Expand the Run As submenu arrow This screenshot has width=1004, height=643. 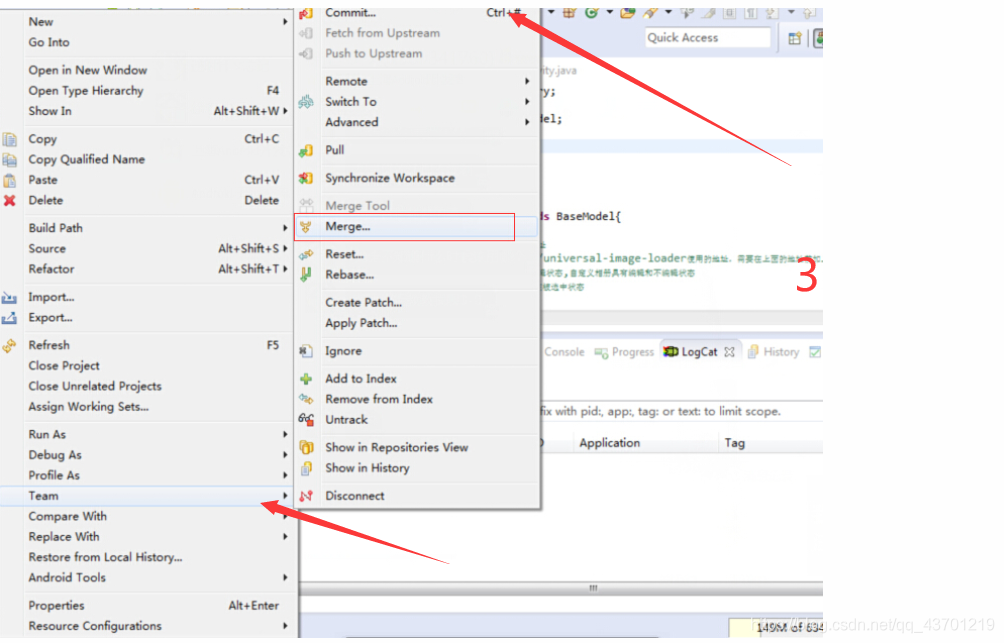point(285,434)
